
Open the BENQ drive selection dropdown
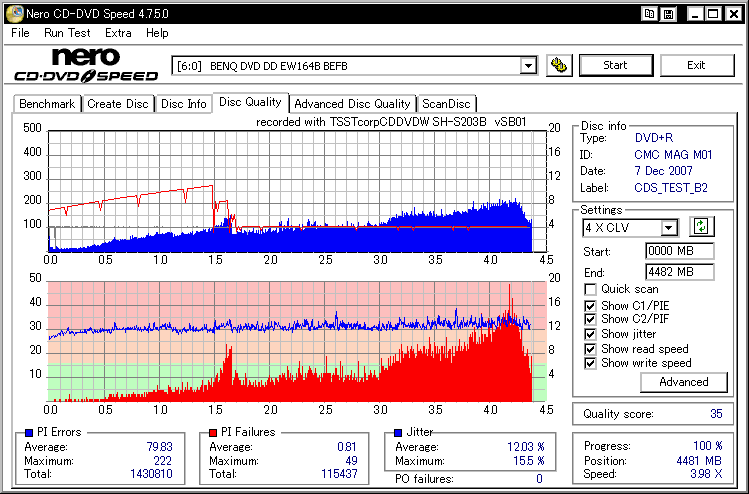coord(528,66)
